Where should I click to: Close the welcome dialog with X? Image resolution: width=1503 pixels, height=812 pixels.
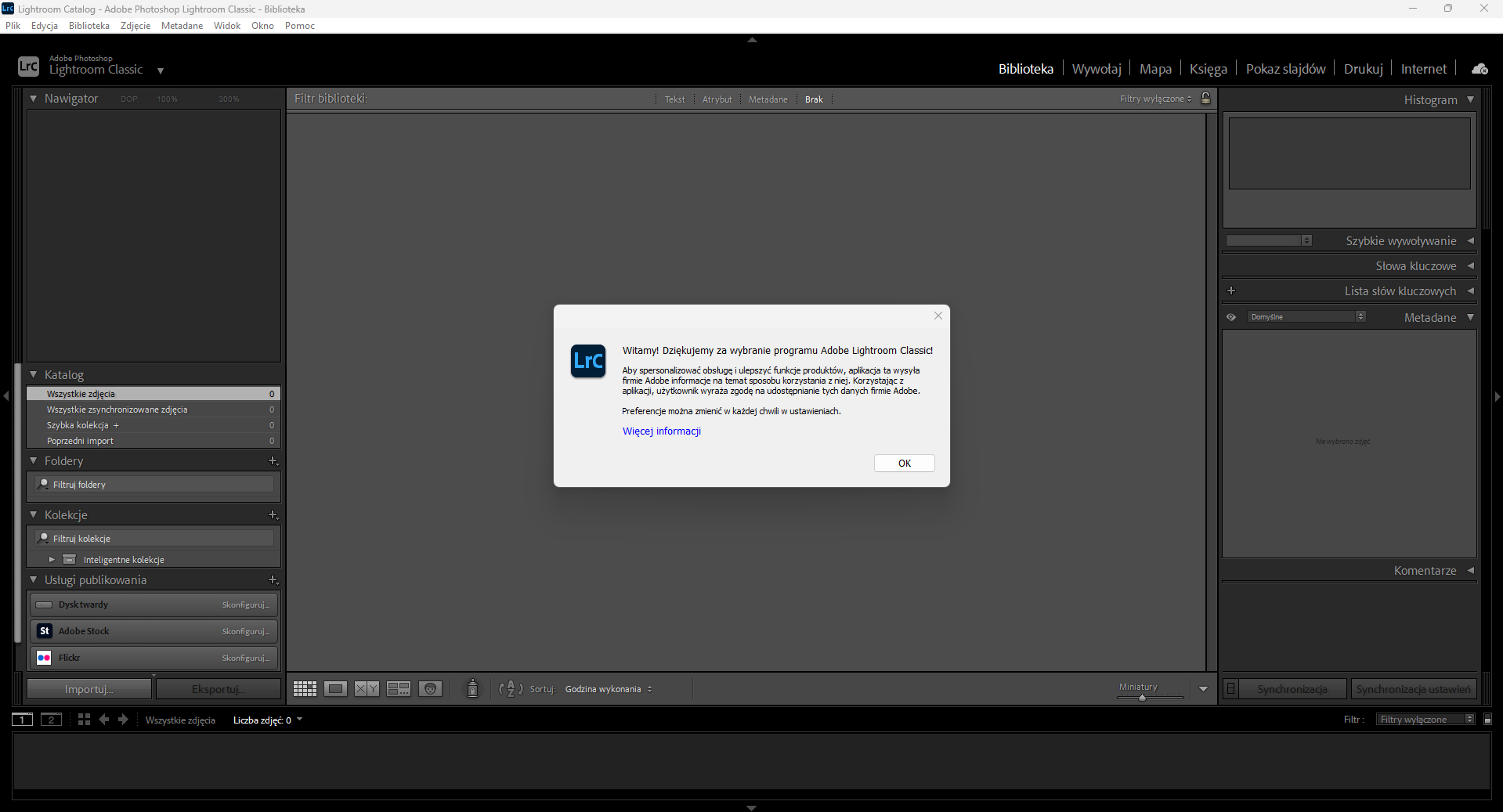[x=938, y=316]
